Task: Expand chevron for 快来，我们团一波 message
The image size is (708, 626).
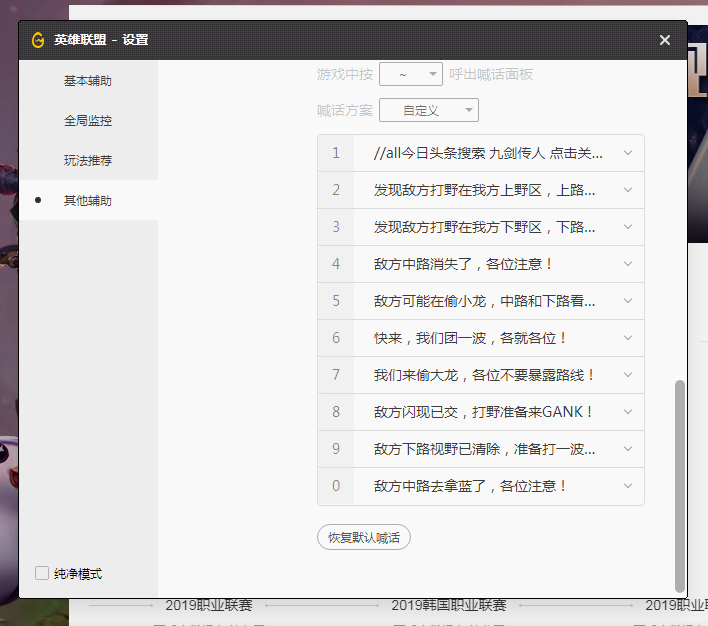Action: tap(628, 338)
